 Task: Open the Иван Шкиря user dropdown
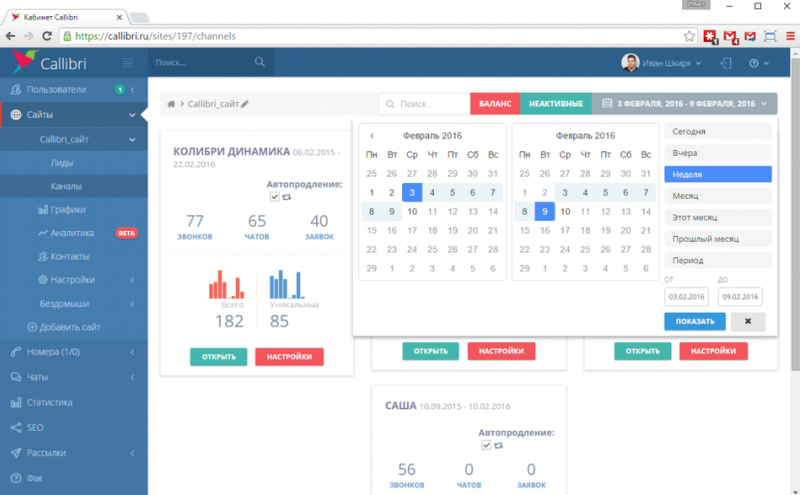click(x=662, y=63)
